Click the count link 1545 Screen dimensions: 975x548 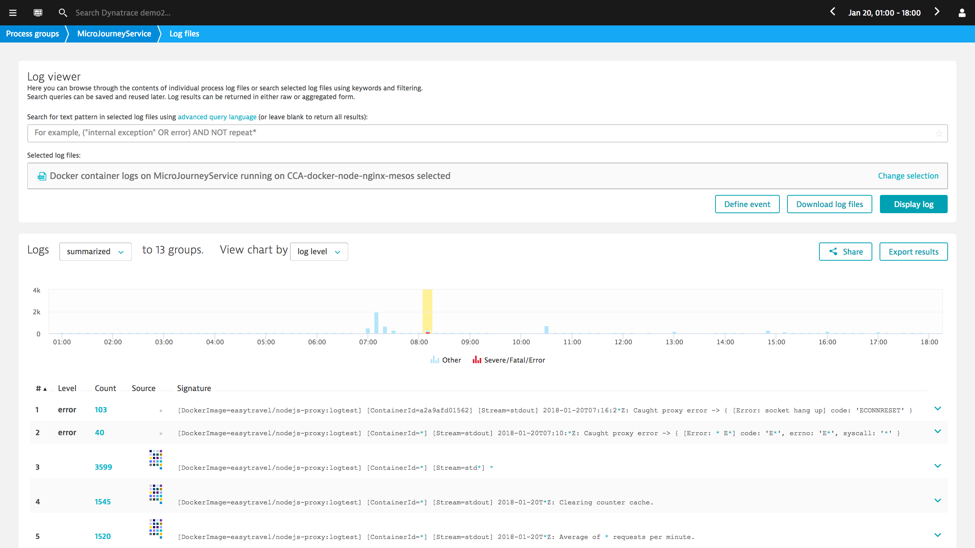[103, 502]
